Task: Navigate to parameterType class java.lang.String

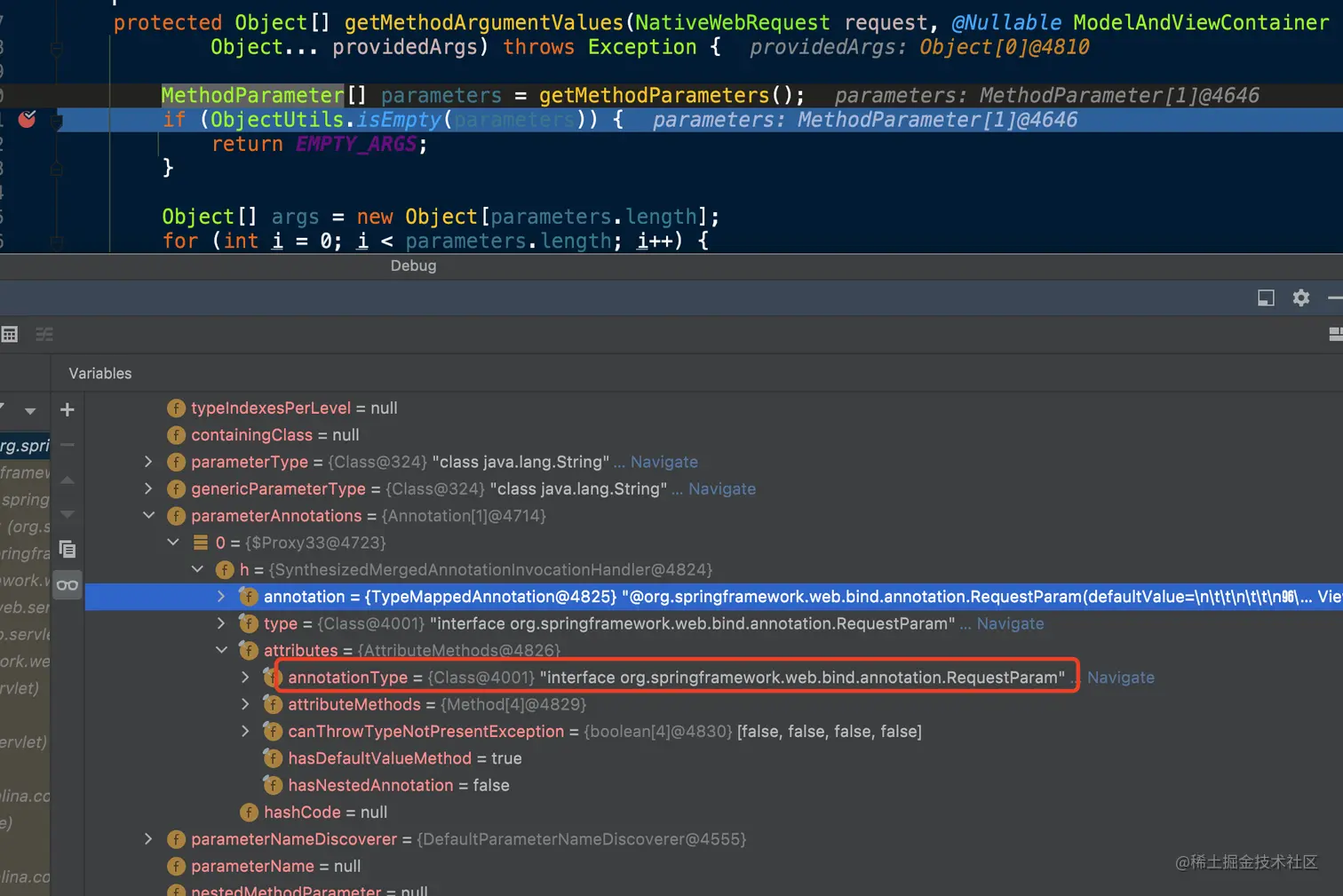Action: pyautogui.click(x=664, y=462)
